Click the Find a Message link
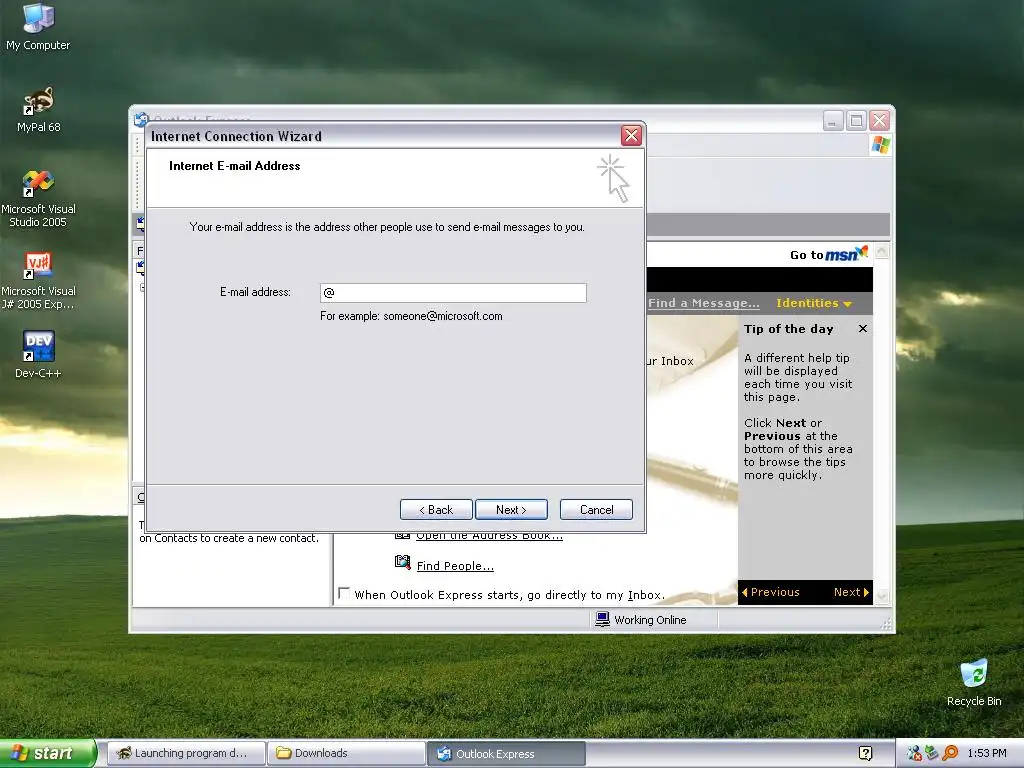The height and width of the screenshot is (768, 1024). click(703, 303)
